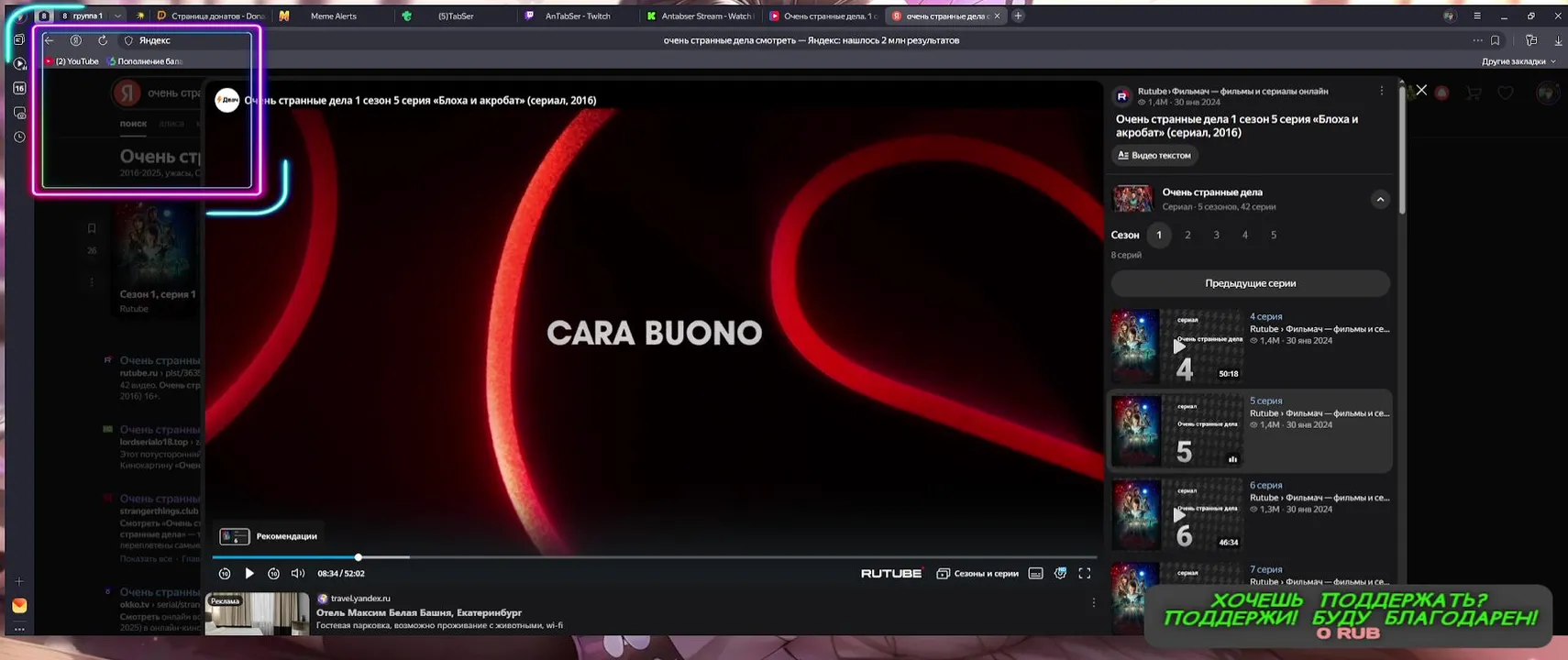1568x660 pixels.
Task: Open sidebar media player icon
Action: 19,63
